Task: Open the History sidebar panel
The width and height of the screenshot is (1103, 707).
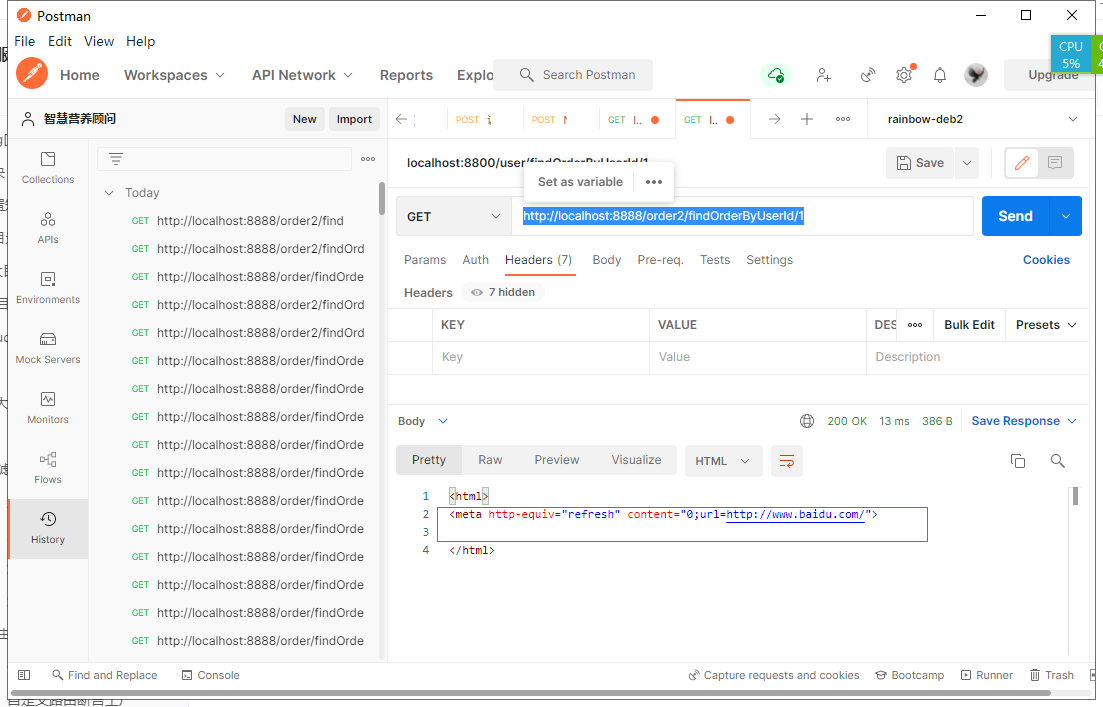Action: tap(48, 528)
